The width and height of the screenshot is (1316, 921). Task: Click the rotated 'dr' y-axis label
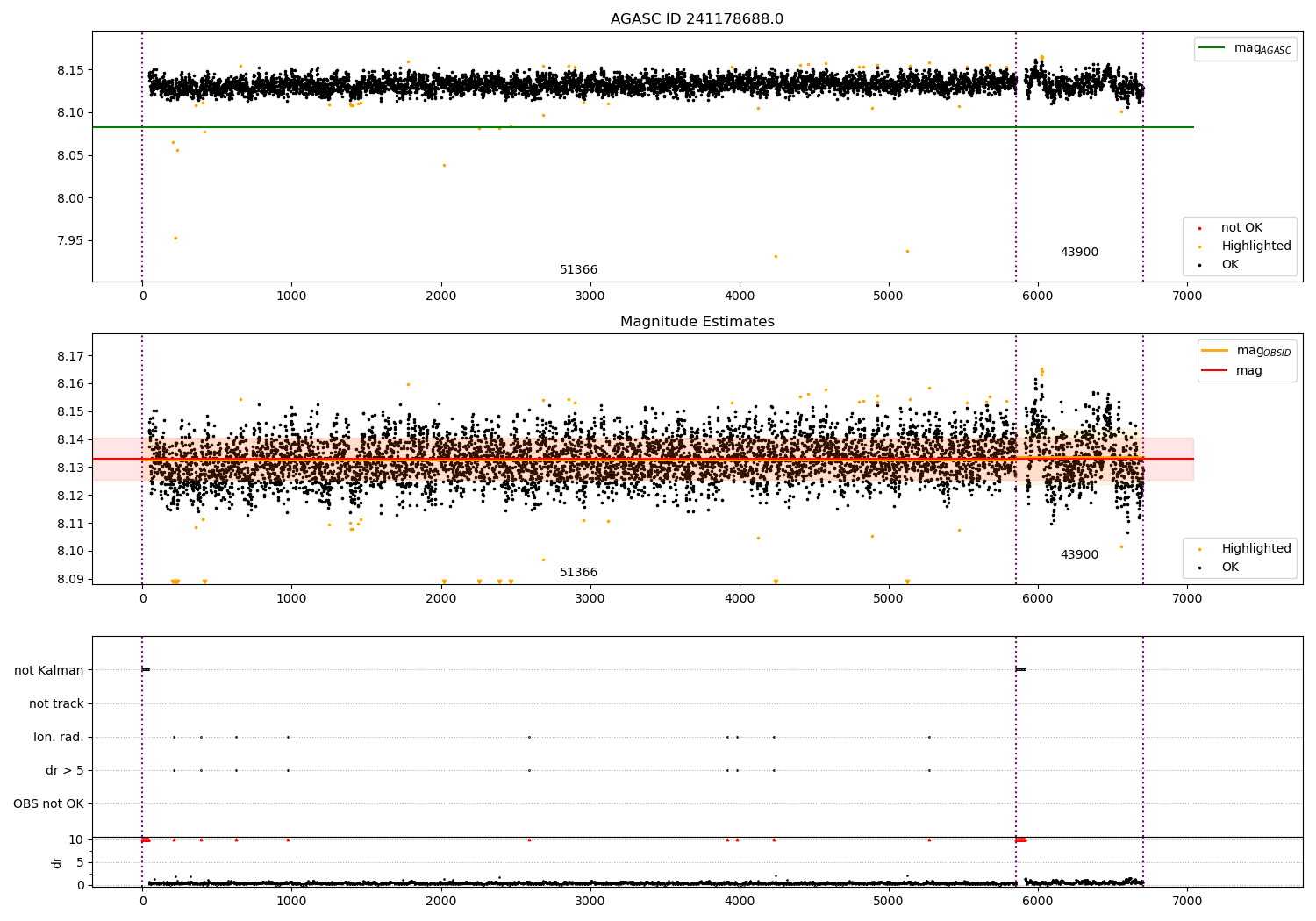57,862
